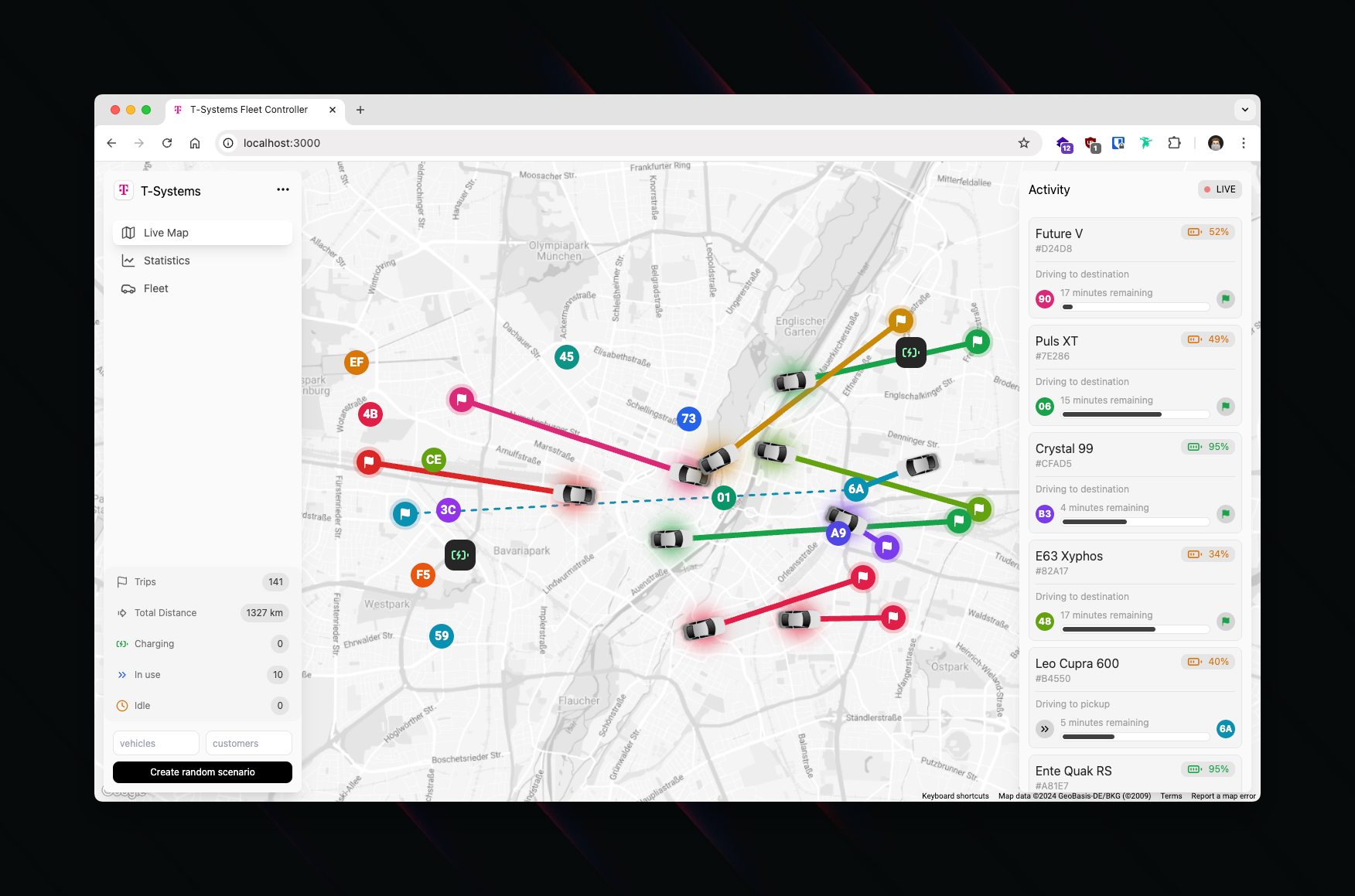Select the F5 customer marker
This screenshot has width=1355, height=896.
pyautogui.click(x=423, y=574)
